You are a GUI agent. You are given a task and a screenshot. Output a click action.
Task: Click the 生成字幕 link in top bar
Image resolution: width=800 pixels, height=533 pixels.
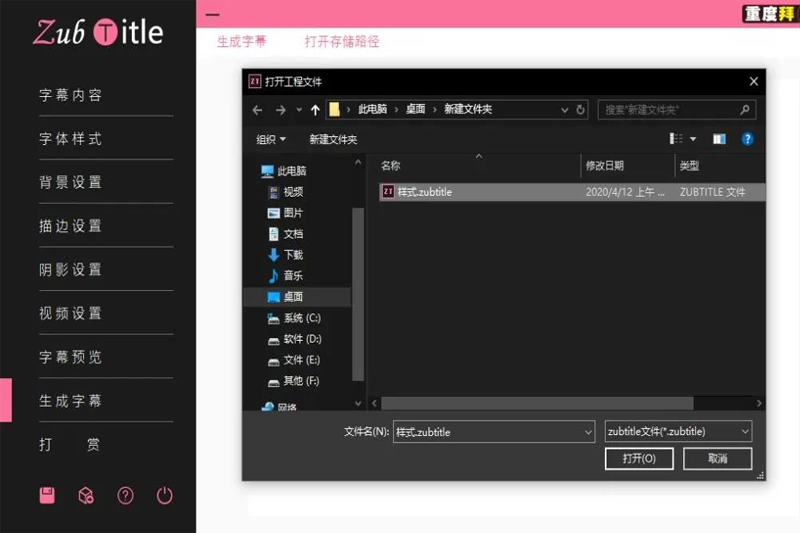click(x=241, y=41)
